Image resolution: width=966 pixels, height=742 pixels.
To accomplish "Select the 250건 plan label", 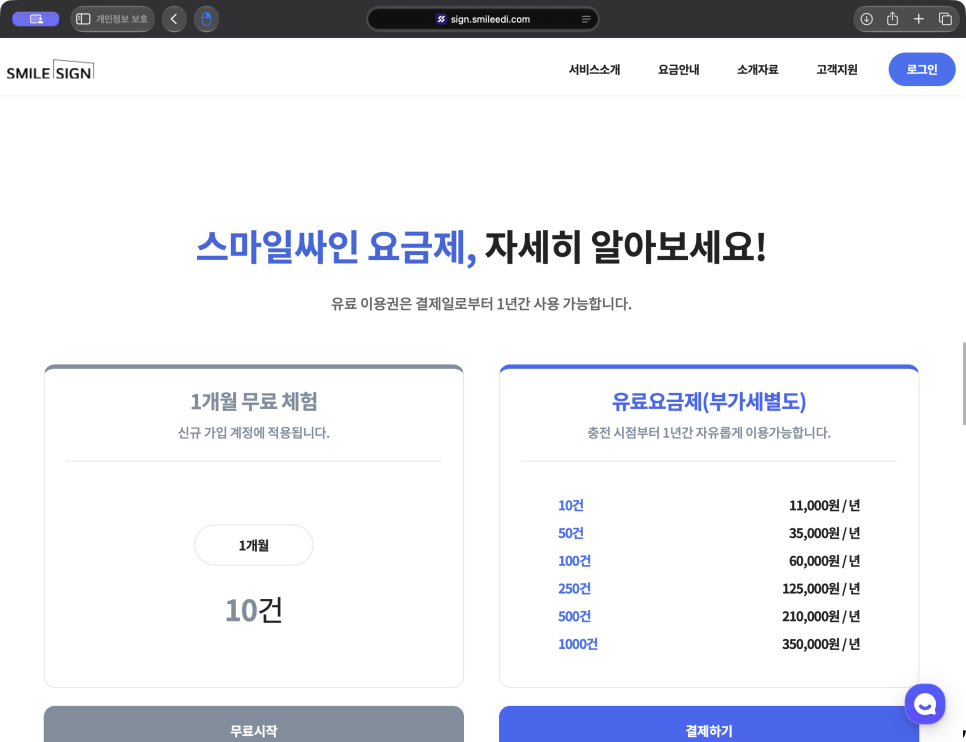I will coord(574,589).
